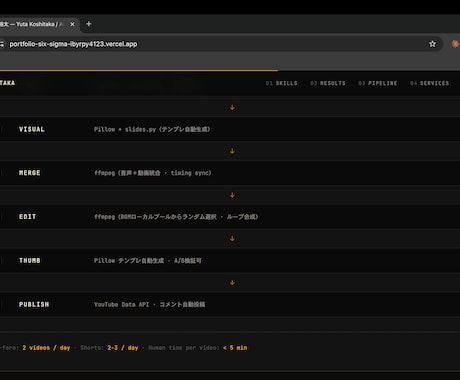Open the orange extension icon
Image resolution: width=460 pixels, height=380 pixels.
455,44
